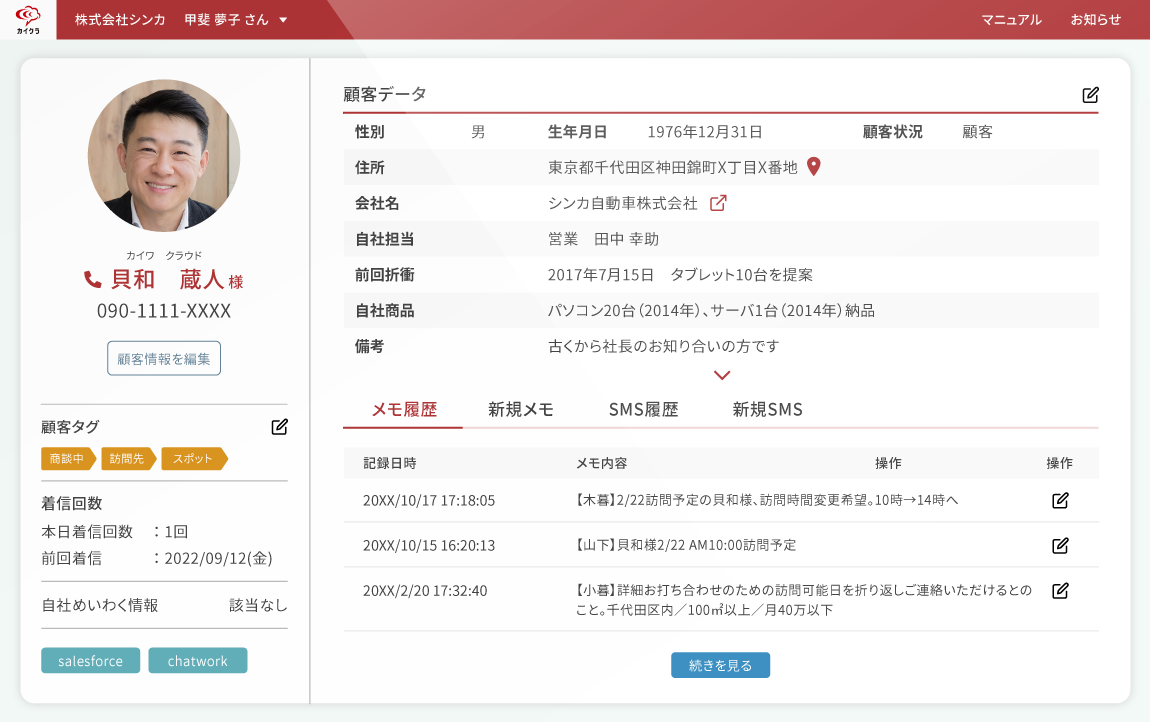Viewport: 1150px width, 722px height.
Task: Open the company external link icon
Action: (x=718, y=203)
